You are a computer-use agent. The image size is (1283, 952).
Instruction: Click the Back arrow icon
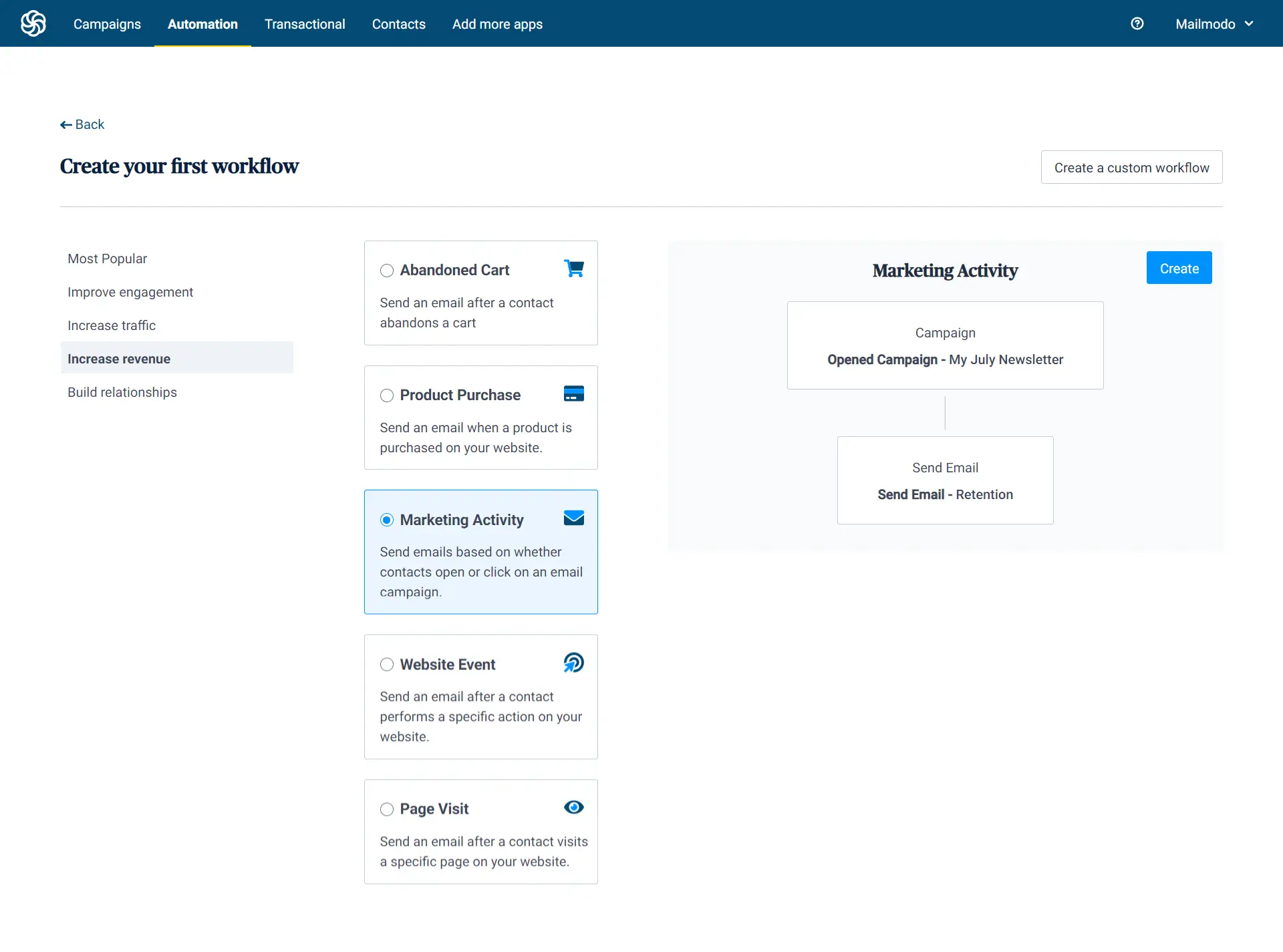(x=66, y=125)
